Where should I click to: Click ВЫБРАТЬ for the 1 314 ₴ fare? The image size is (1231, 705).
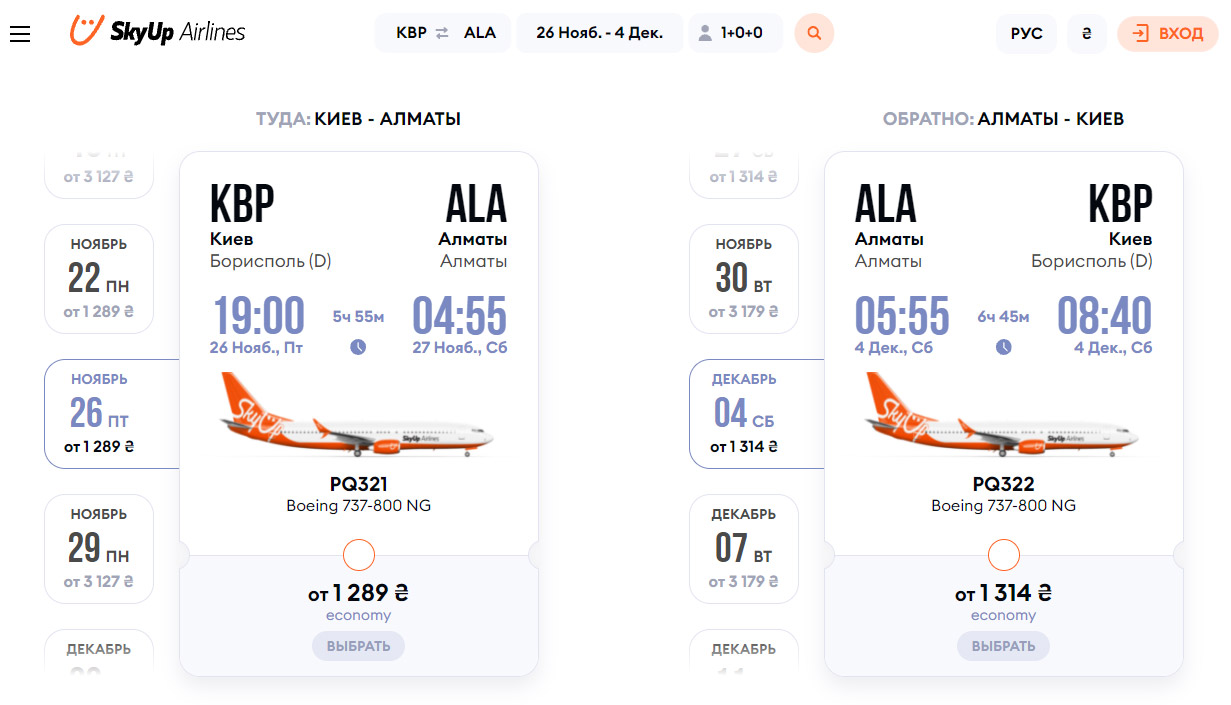click(x=1003, y=646)
